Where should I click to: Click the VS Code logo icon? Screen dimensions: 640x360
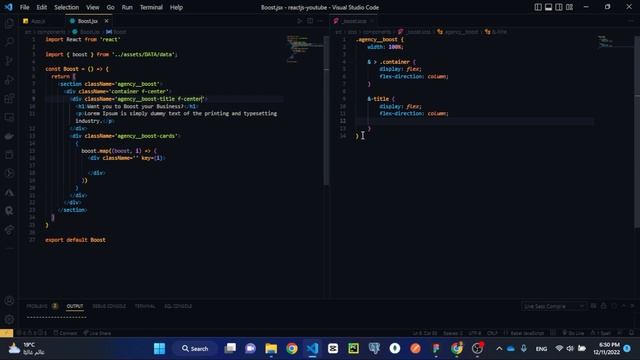(x=8, y=7)
